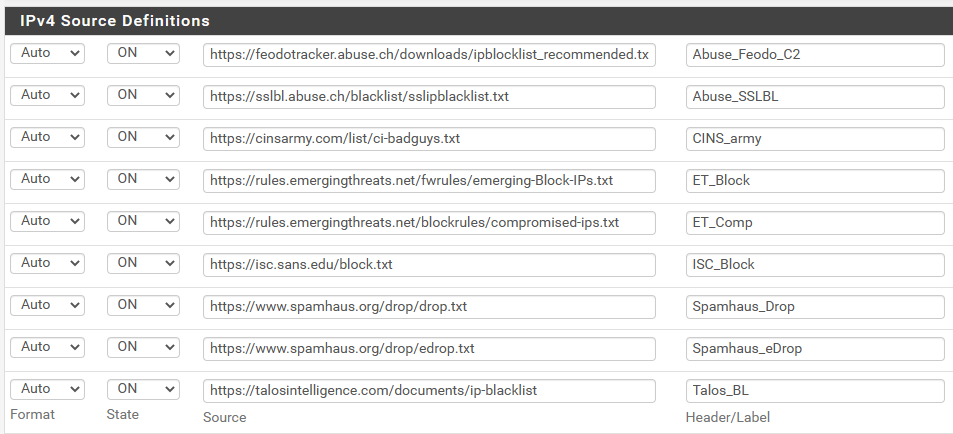Screen dimensions: 953x434
Task: Select the cinsarmy.com ci-badguys.txt source field
Action: click(x=429, y=139)
